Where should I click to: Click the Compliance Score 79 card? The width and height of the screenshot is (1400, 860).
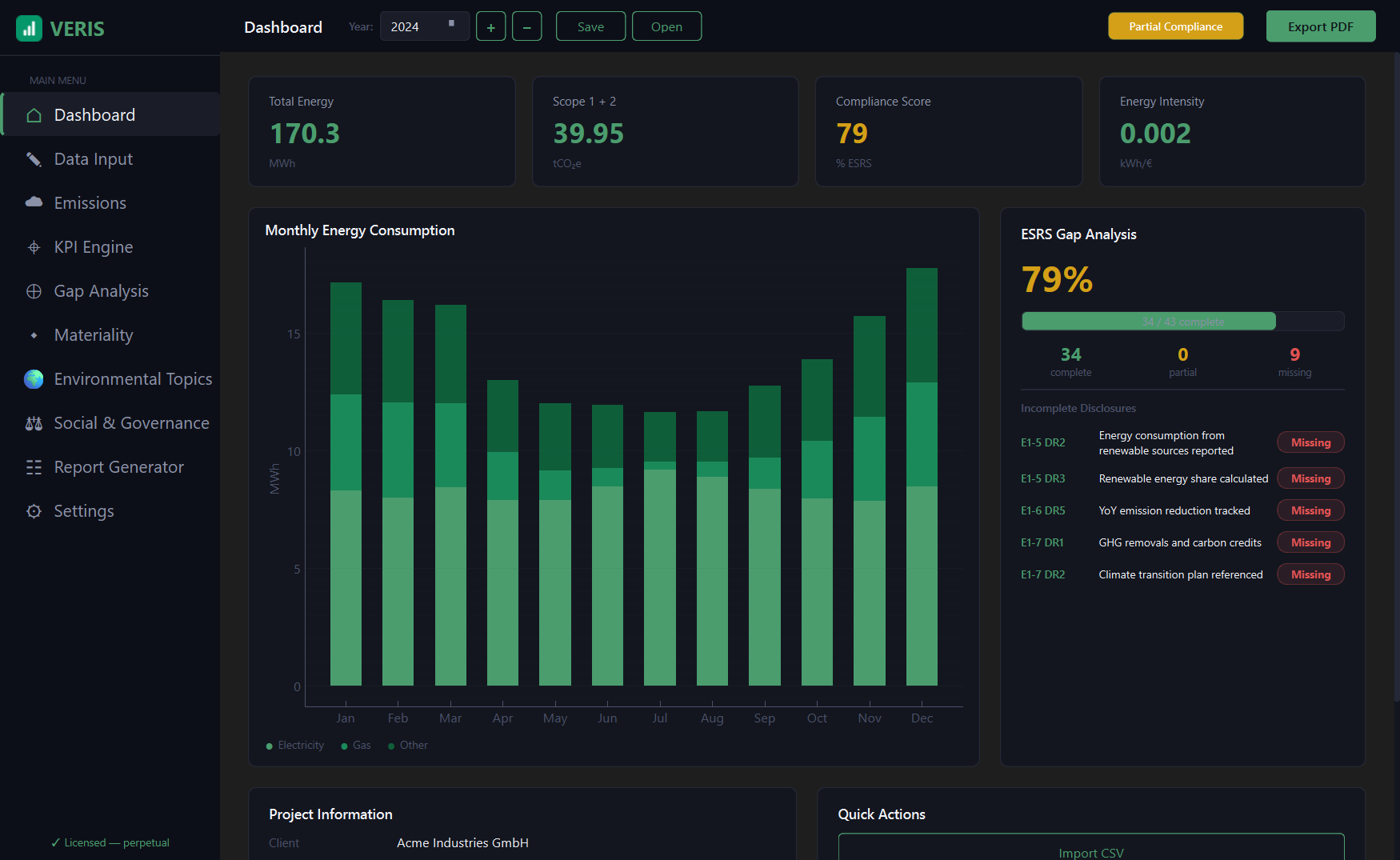[949, 132]
